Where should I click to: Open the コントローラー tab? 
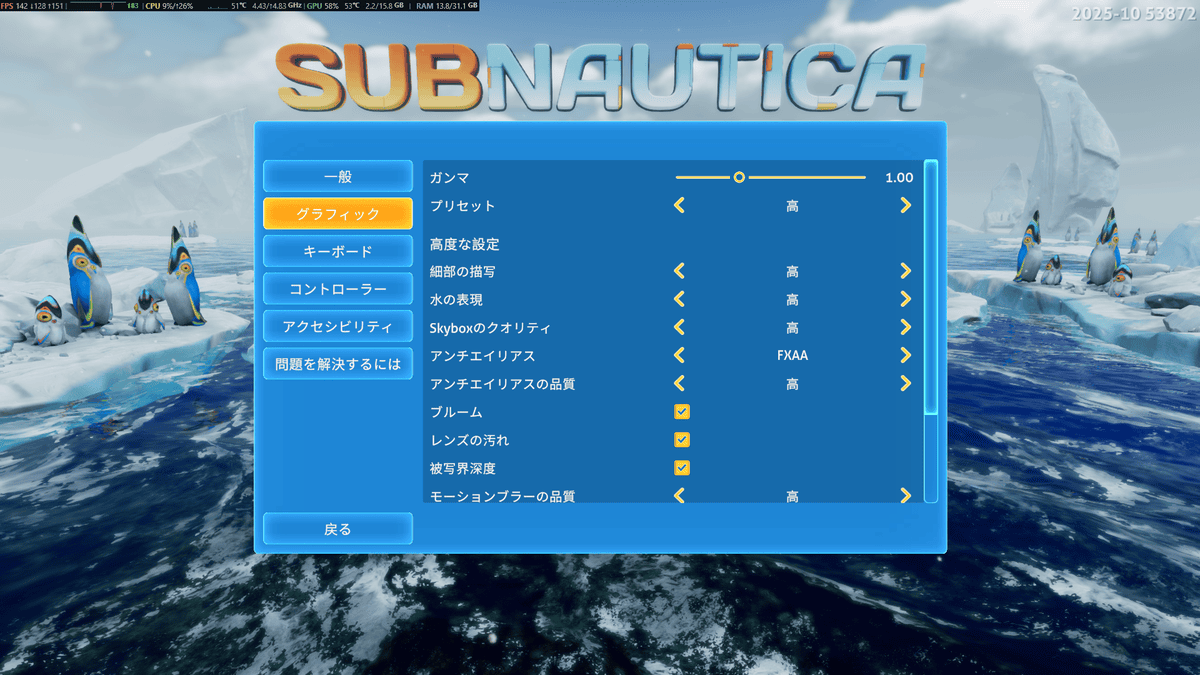338,289
